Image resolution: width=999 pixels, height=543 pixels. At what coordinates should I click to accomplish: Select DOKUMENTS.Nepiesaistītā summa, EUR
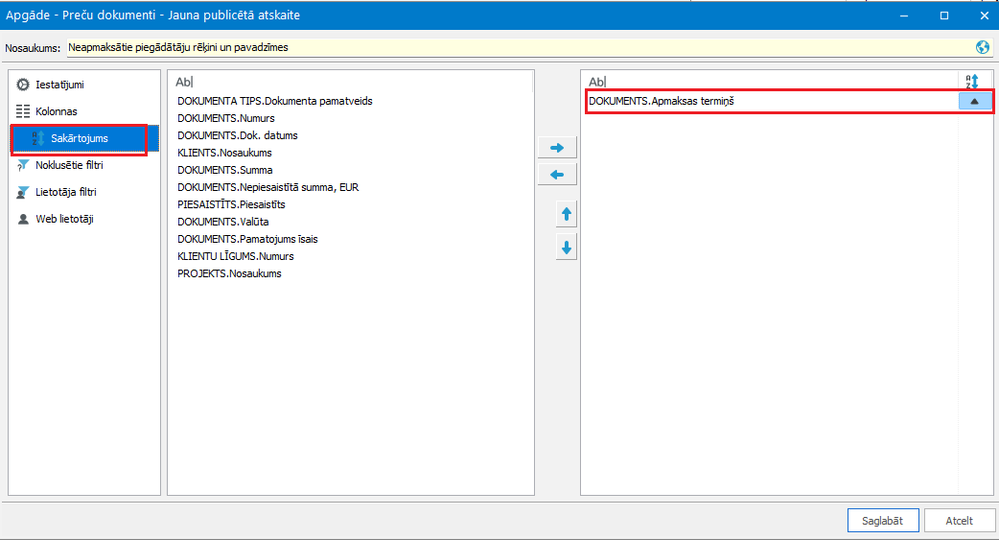tap(268, 187)
